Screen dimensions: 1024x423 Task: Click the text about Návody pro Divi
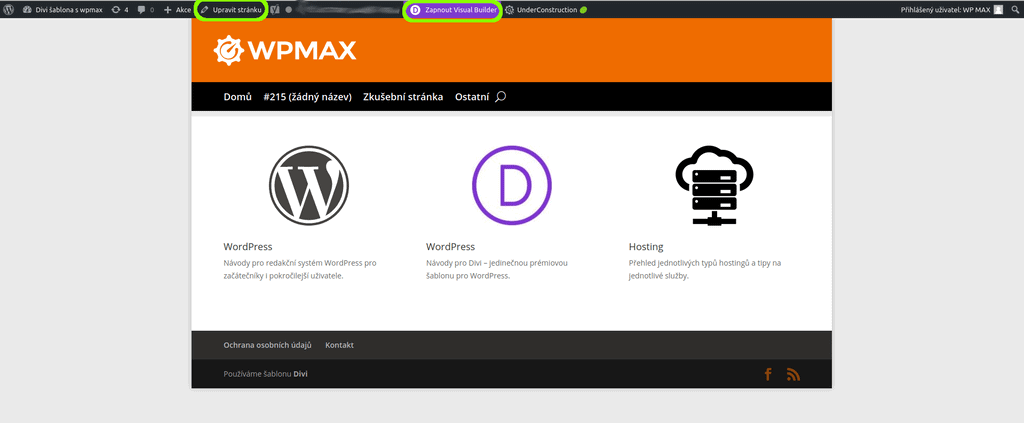497,269
